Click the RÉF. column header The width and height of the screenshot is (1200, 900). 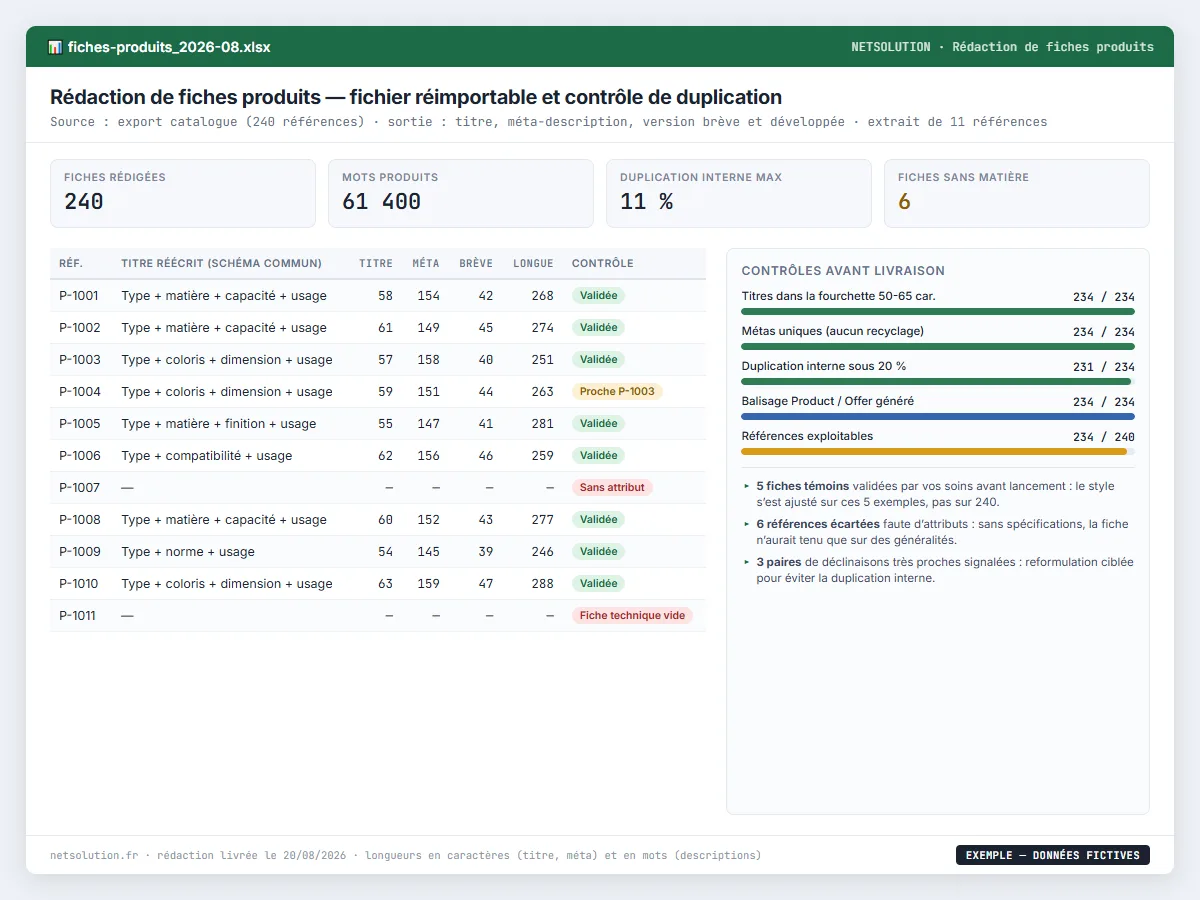pos(71,264)
